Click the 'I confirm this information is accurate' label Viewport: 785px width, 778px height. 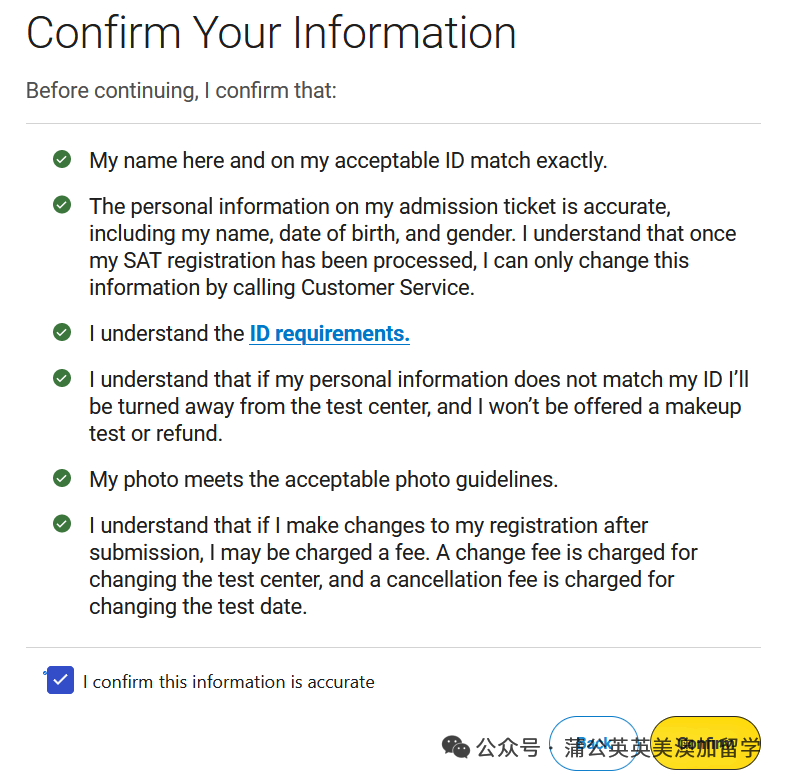[x=229, y=682]
